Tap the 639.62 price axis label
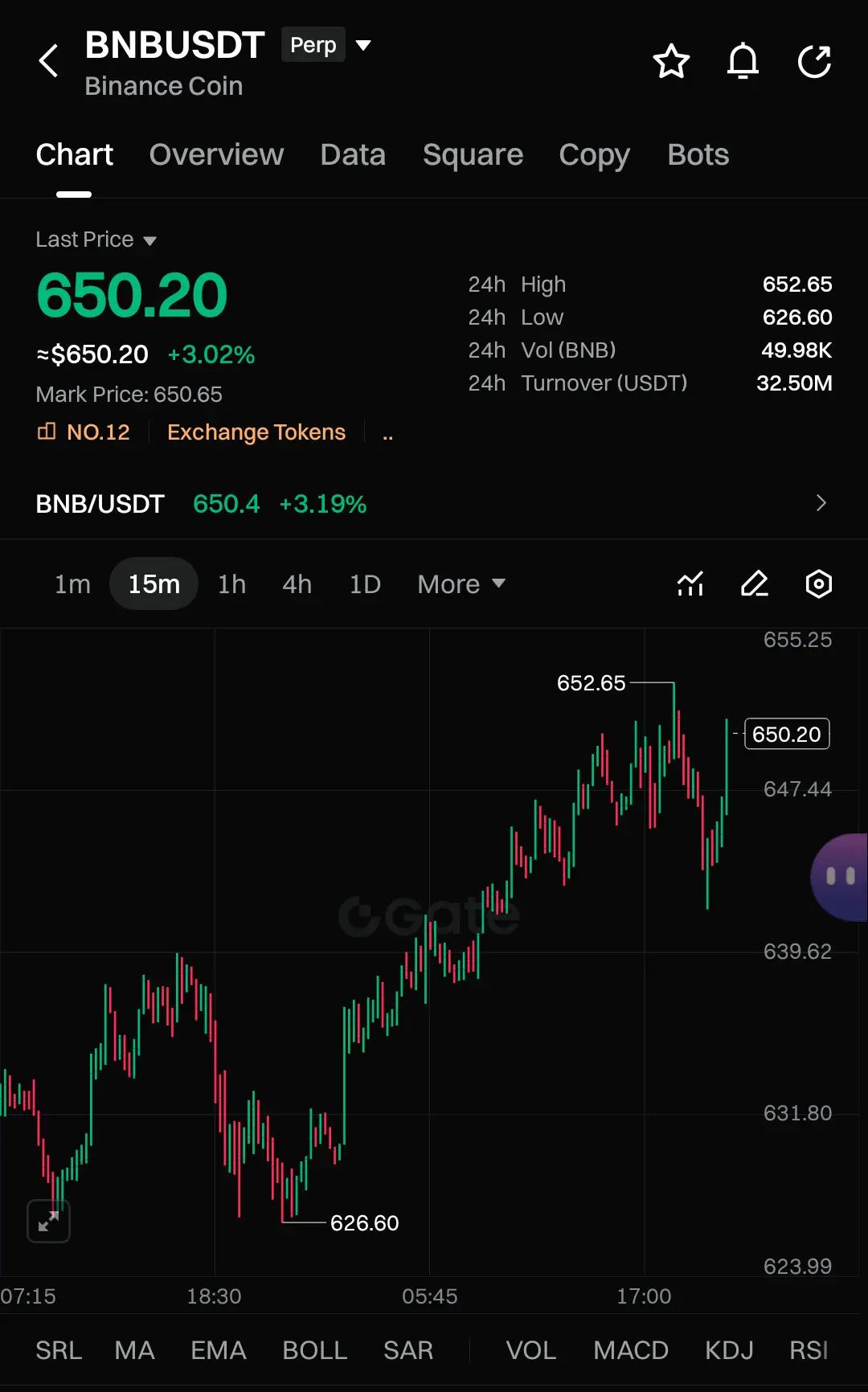The height and width of the screenshot is (1392, 868). [797, 952]
